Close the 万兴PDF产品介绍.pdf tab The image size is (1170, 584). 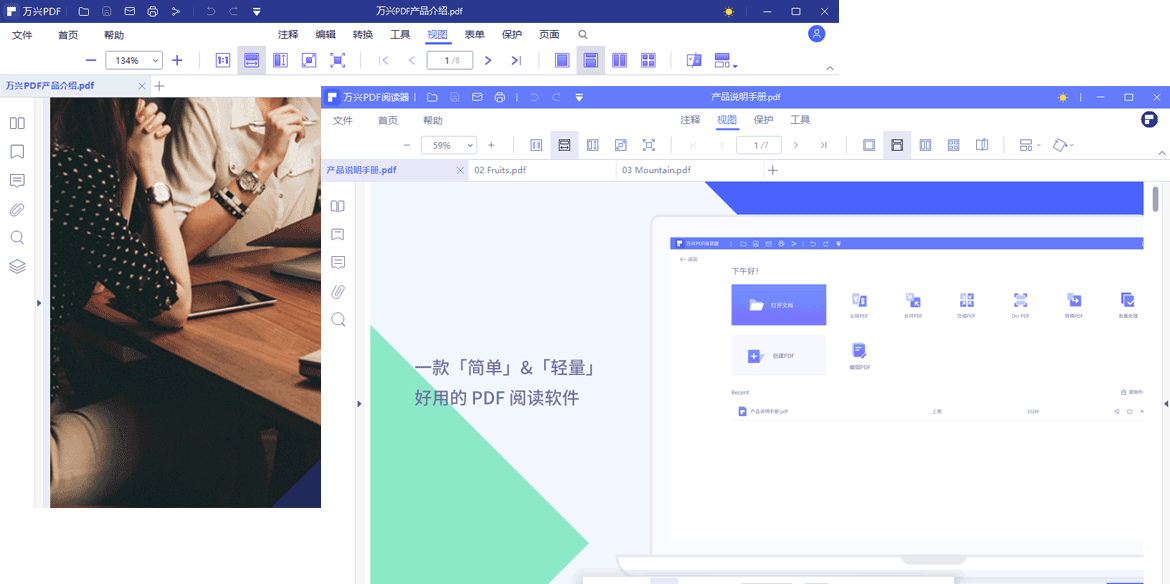tap(142, 86)
